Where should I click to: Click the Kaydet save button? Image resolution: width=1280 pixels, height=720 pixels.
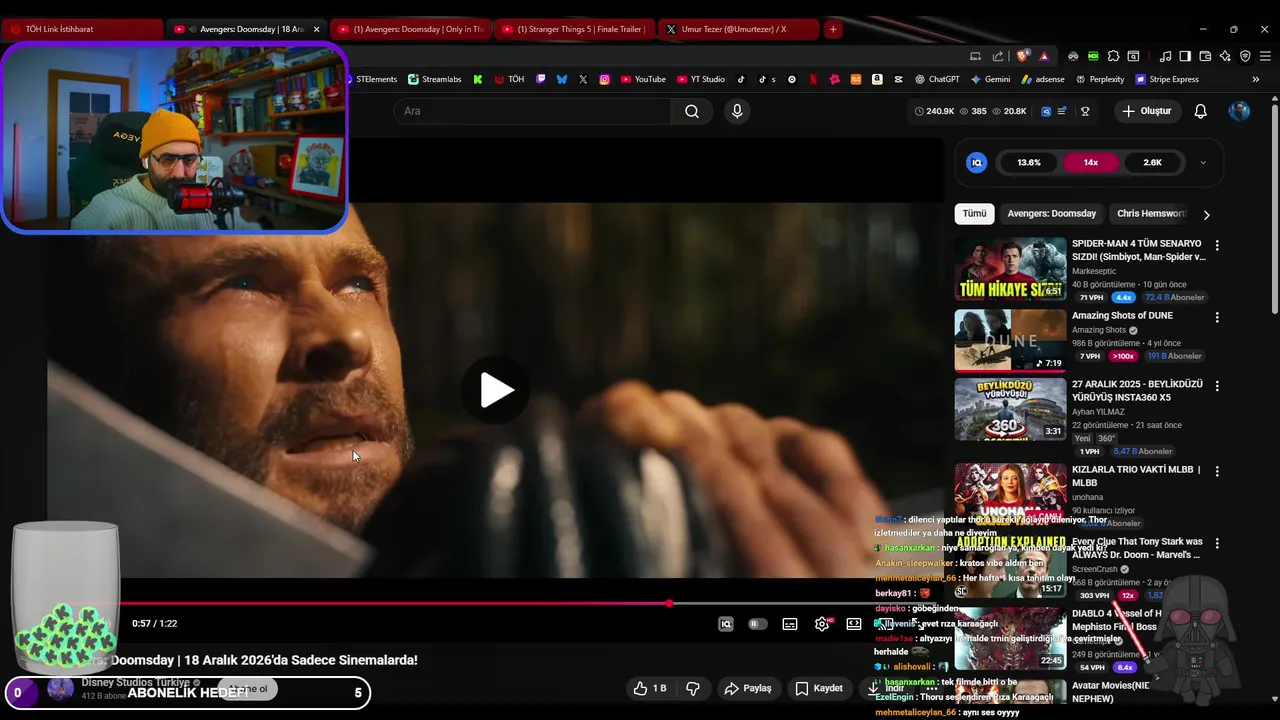(x=819, y=688)
